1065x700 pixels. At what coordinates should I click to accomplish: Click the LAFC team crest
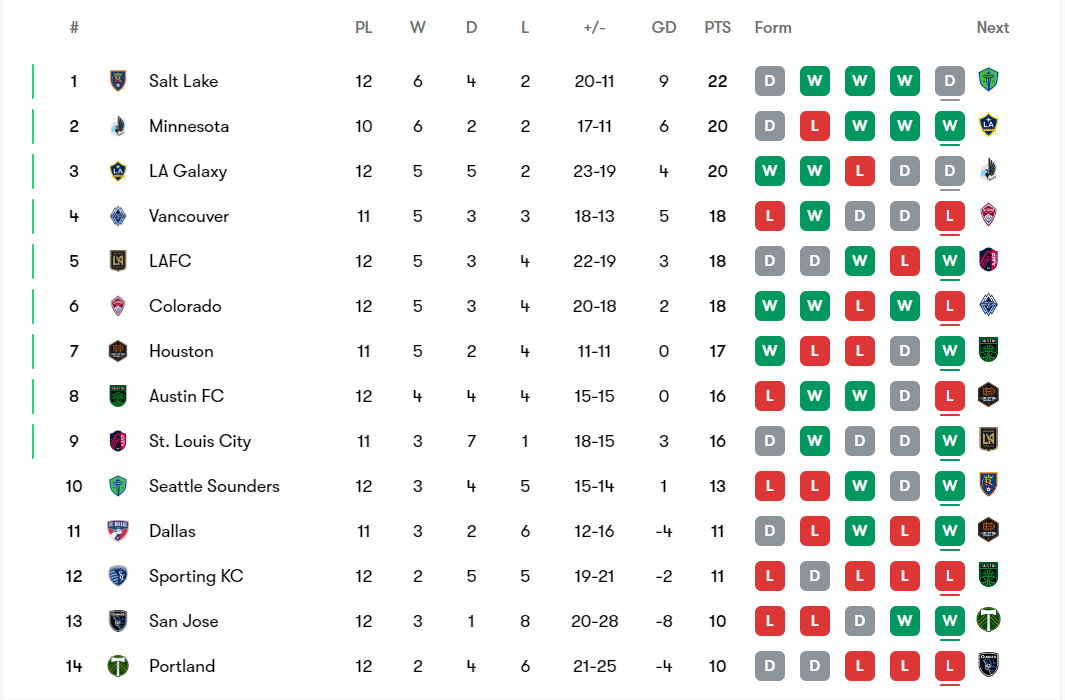click(118, 261)
